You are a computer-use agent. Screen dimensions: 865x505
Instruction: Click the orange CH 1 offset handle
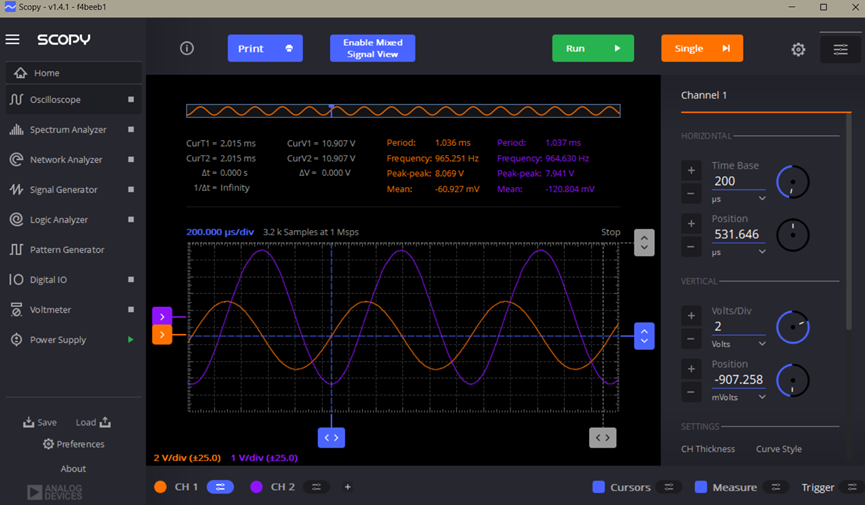point(162,334)
